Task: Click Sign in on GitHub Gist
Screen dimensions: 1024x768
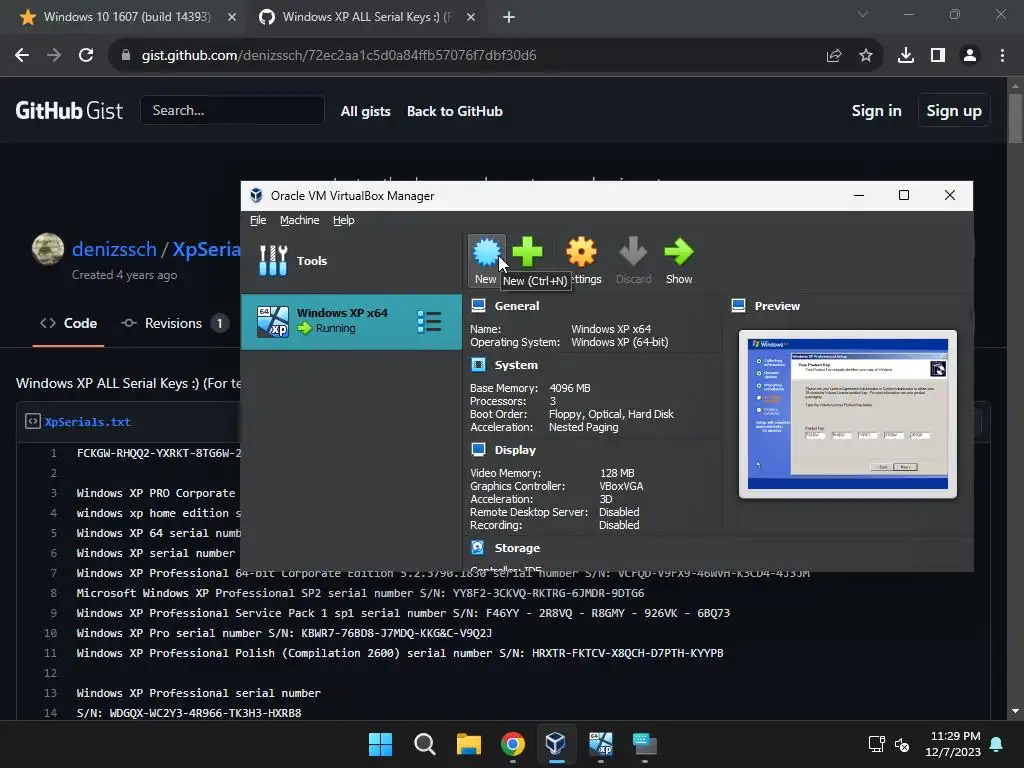Action: 876,111
